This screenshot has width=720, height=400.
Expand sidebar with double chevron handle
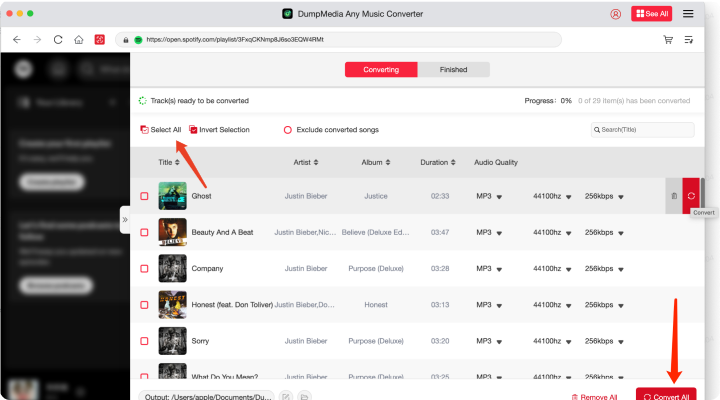click(125, 220)
